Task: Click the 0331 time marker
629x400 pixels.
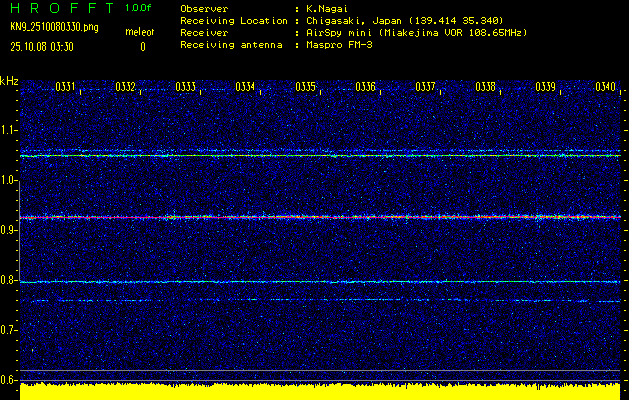Action: 66,87
